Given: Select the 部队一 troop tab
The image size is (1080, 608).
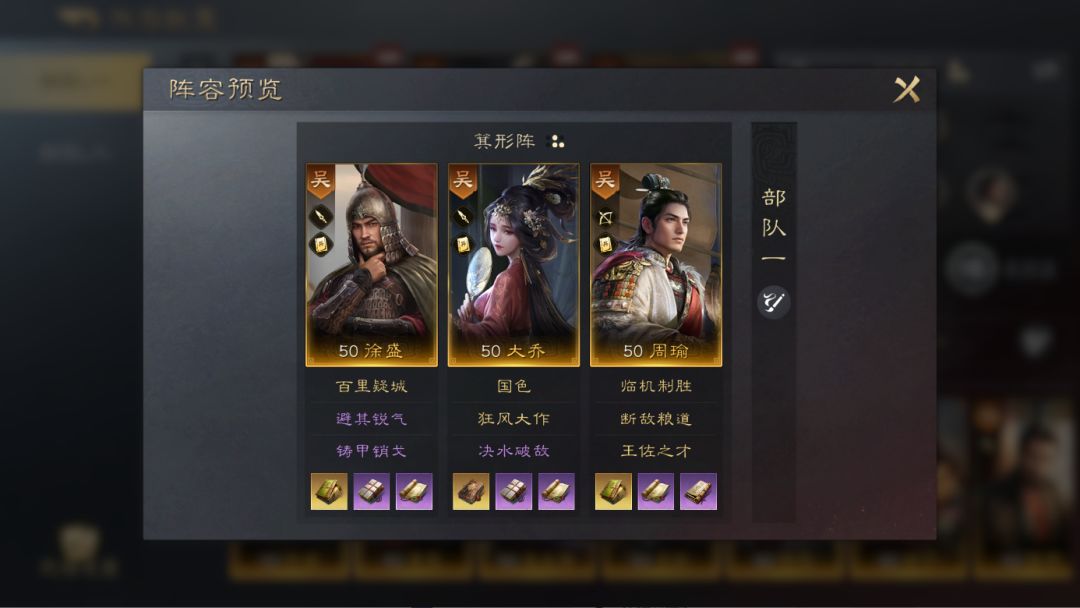Looking at the screenshot, I should click(773, 227).
